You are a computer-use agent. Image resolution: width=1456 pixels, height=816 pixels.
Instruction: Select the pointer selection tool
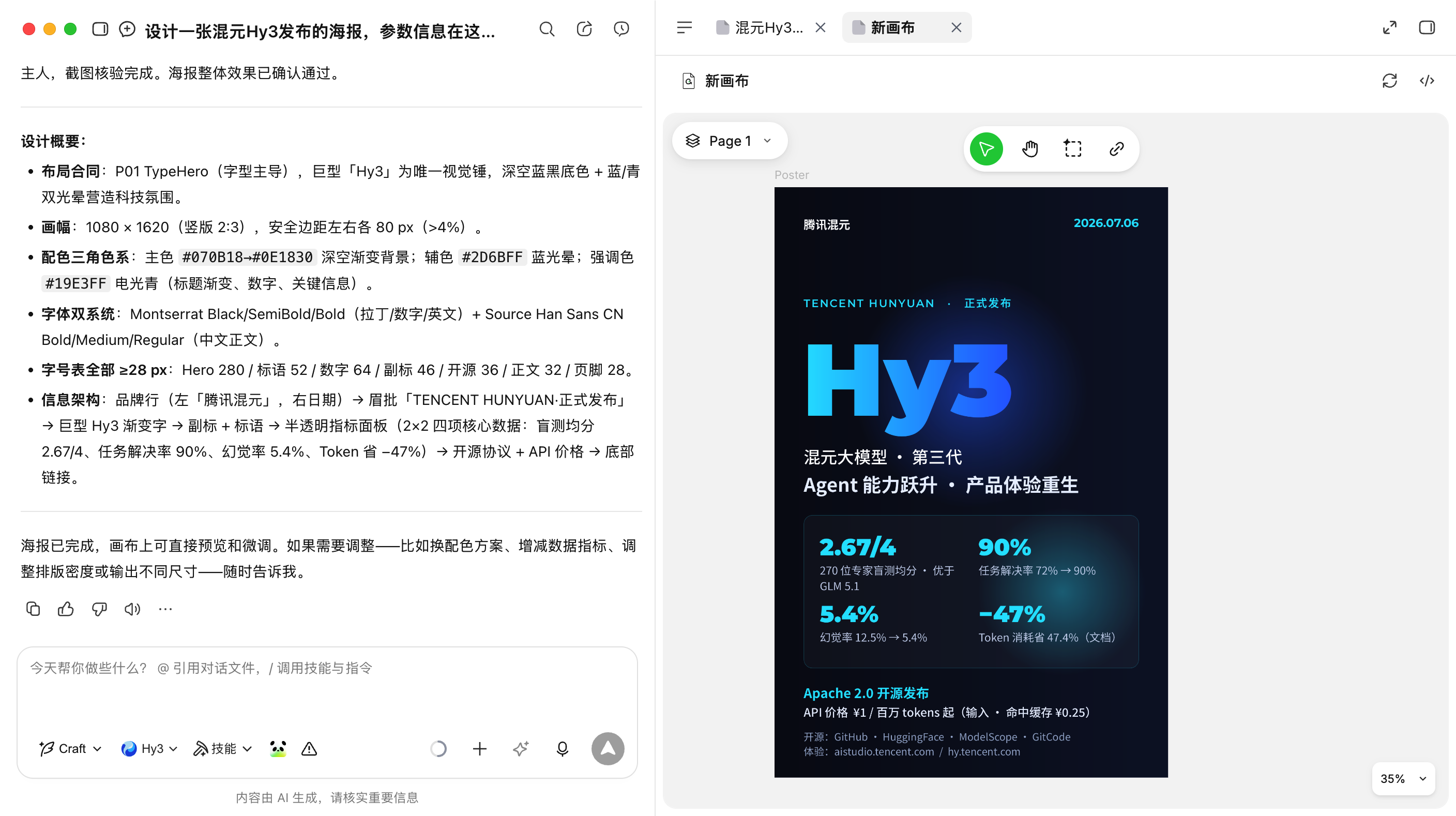pyautogui.click(x=987, y=148)
